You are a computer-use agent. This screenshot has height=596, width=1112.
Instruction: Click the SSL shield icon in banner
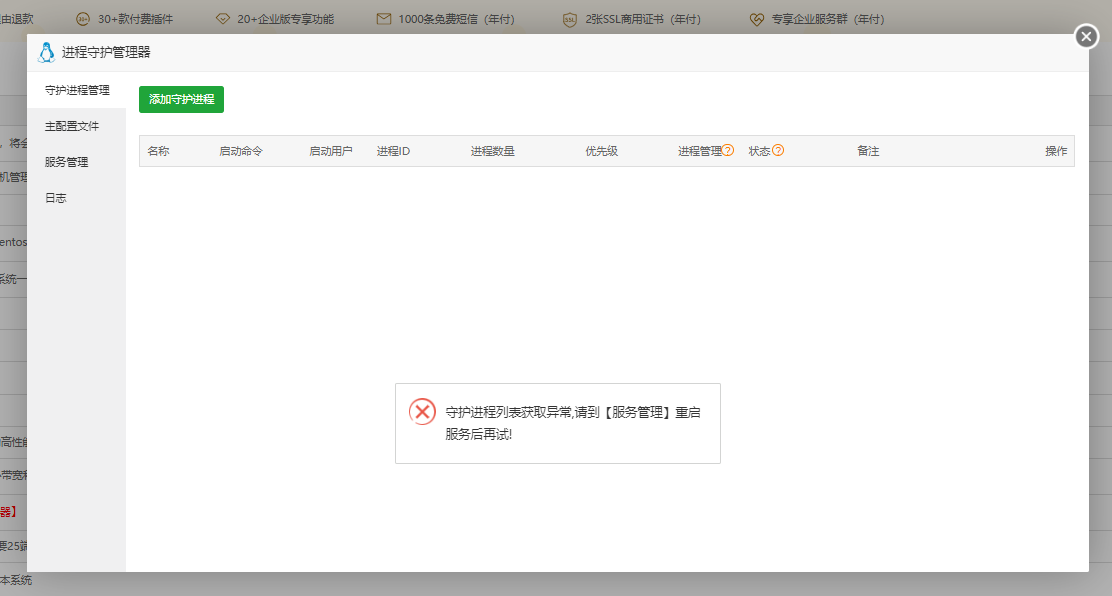click(569, 19)
